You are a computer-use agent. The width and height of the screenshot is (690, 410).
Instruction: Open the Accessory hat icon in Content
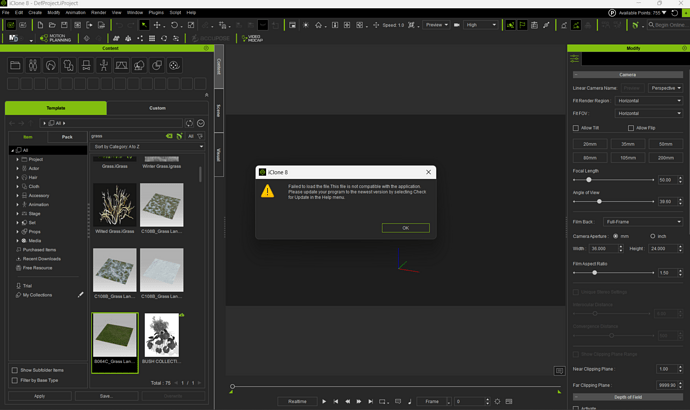click(86, 66)
